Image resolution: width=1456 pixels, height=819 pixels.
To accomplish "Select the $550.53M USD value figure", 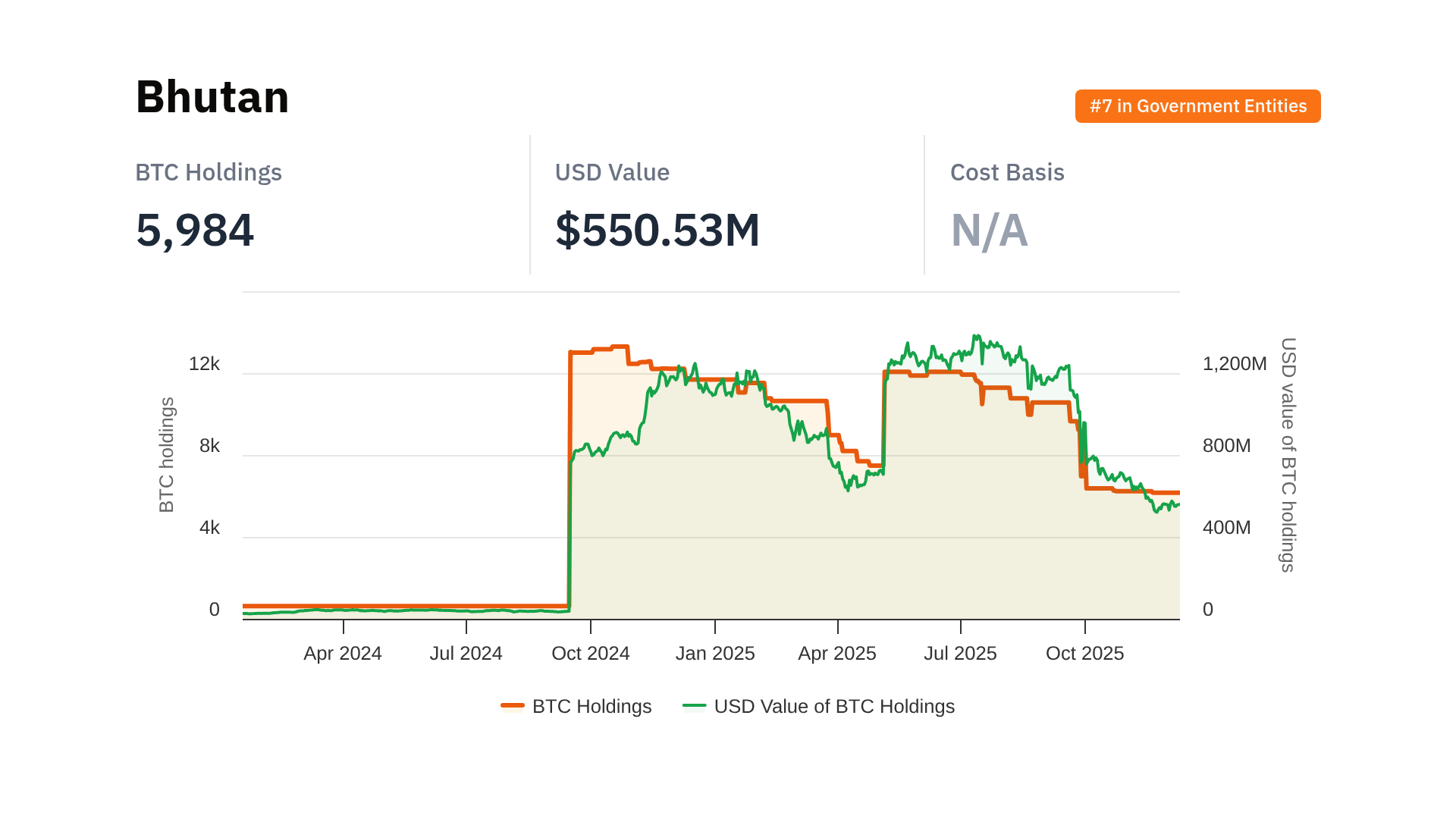I will click(657, 230).
